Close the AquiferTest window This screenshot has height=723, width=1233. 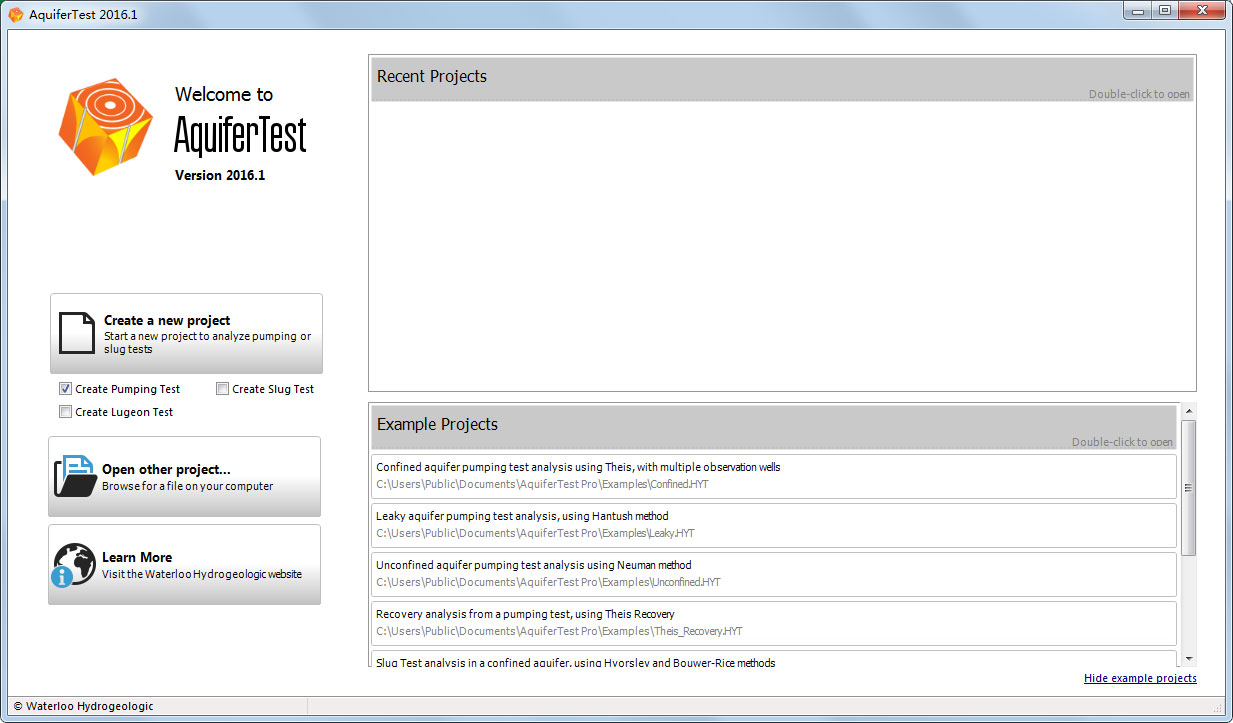(x=1201, y=10)
